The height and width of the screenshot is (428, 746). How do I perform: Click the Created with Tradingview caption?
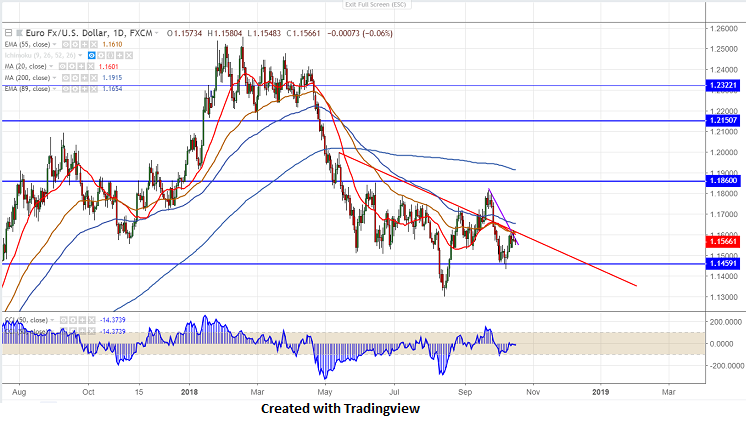point(341,409)
